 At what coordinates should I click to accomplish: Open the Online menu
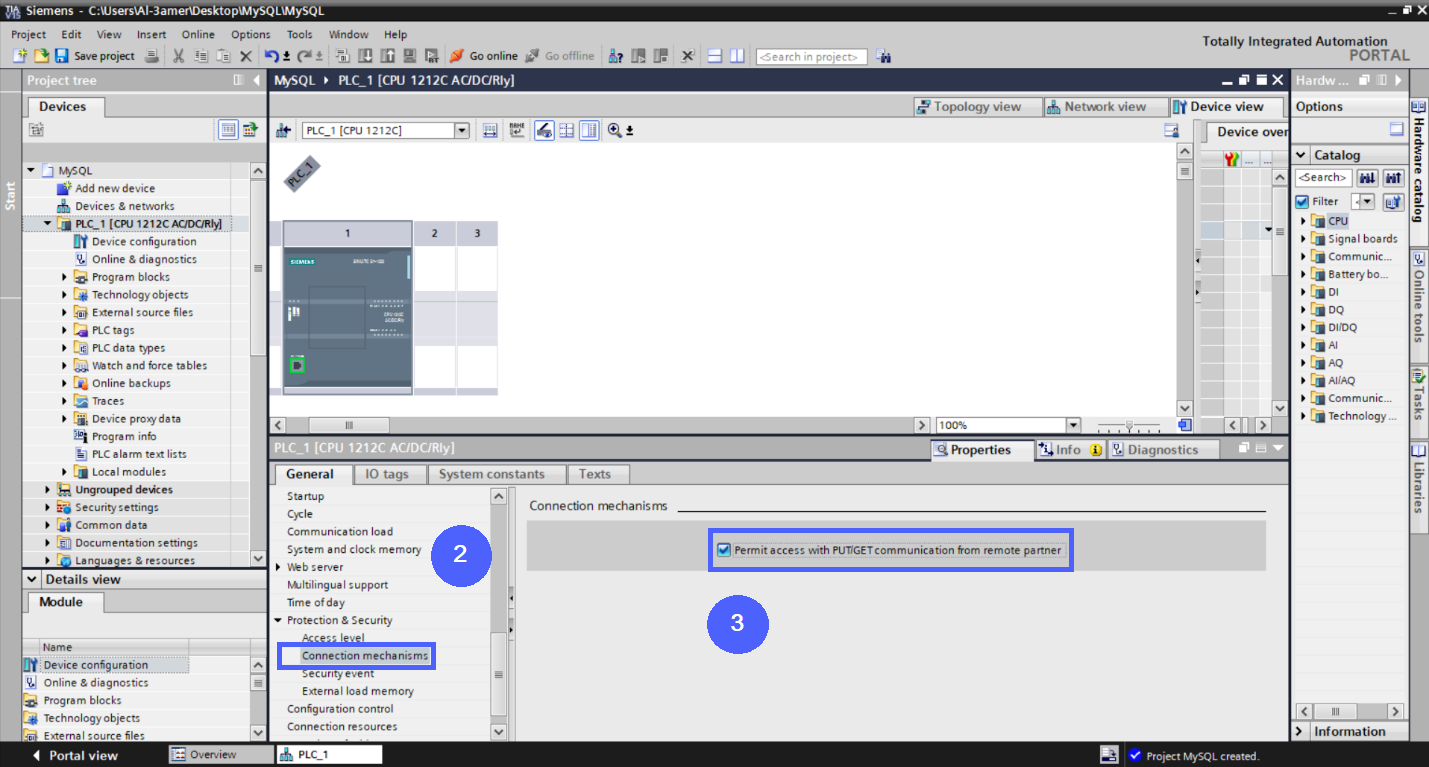(198, 34)
